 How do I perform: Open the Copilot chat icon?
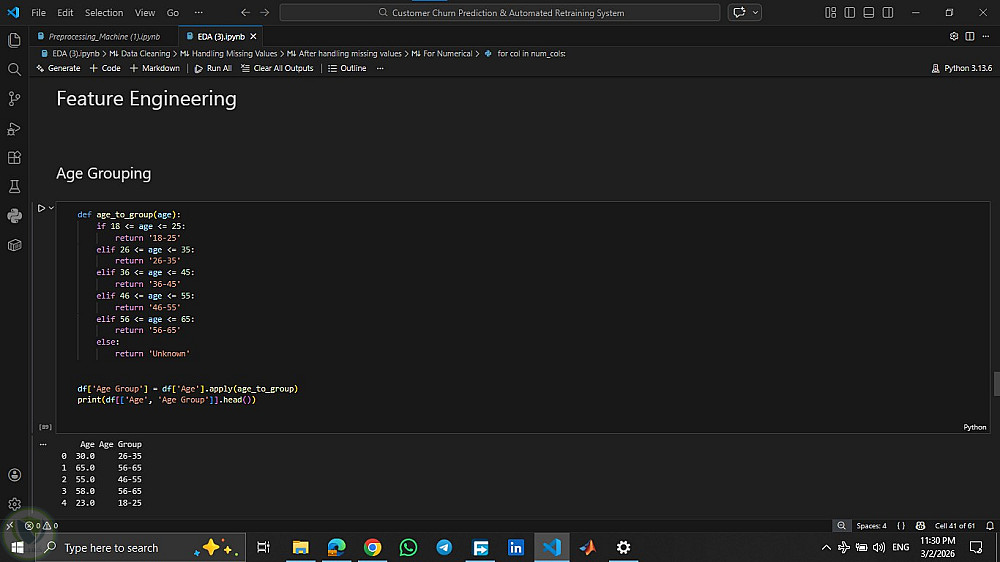click(x=739, y=12)
